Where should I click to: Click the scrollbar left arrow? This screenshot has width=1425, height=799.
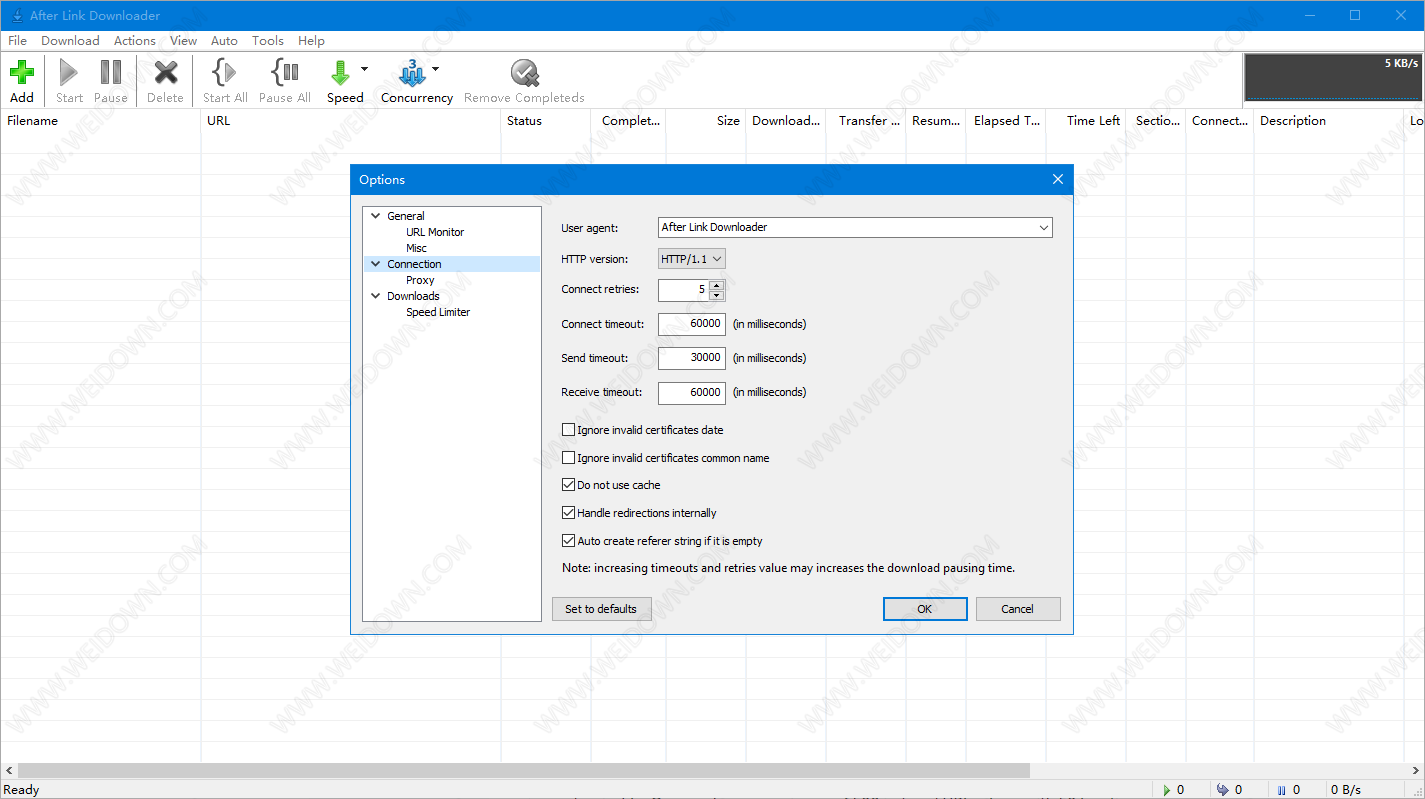tap(8, 771)
